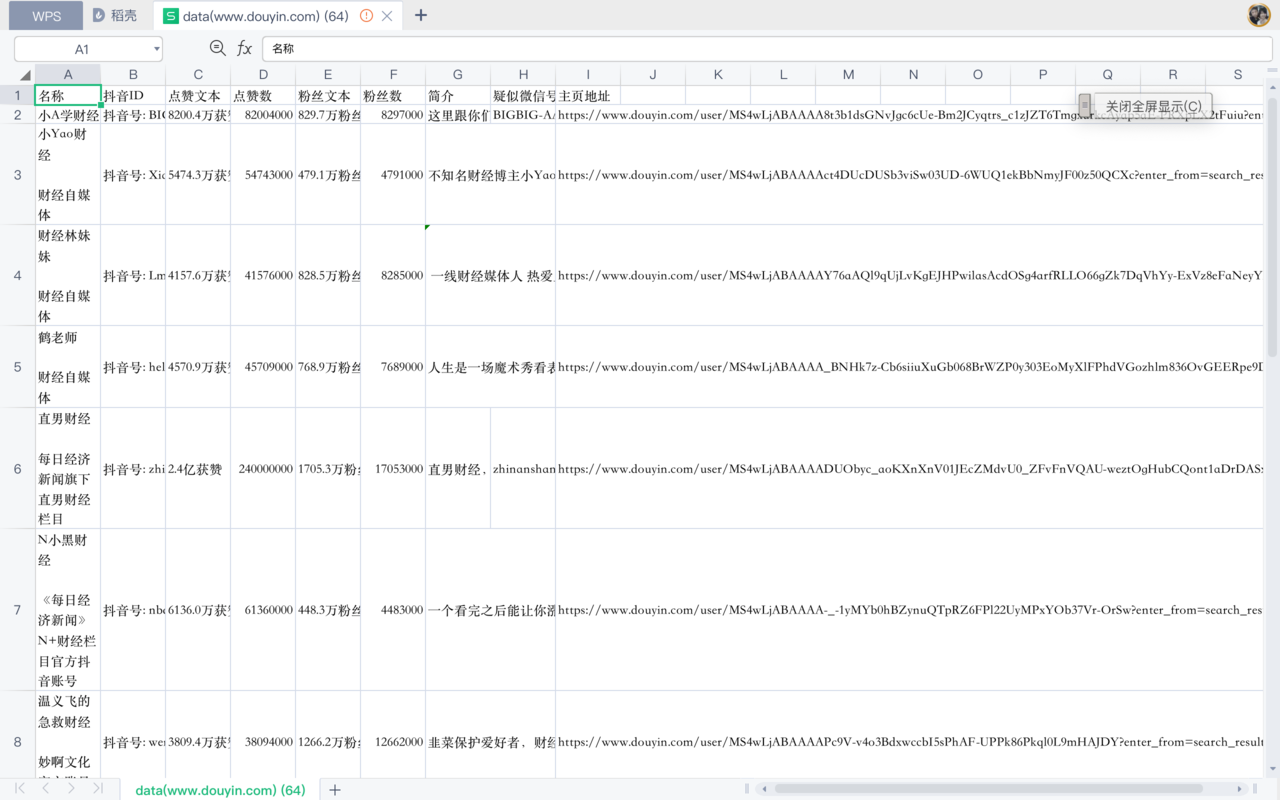Click the 关闭全屏显示(C) button
Screen dimensions: 1280x800
pos(1153,106)
